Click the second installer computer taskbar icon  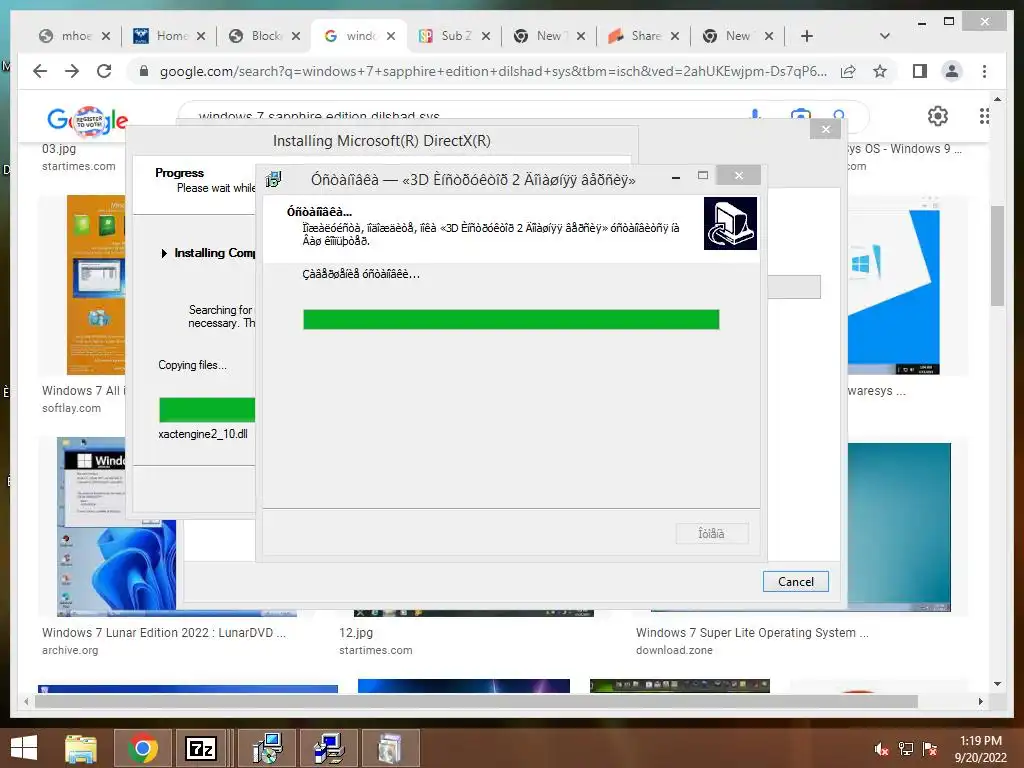point(329,748)
